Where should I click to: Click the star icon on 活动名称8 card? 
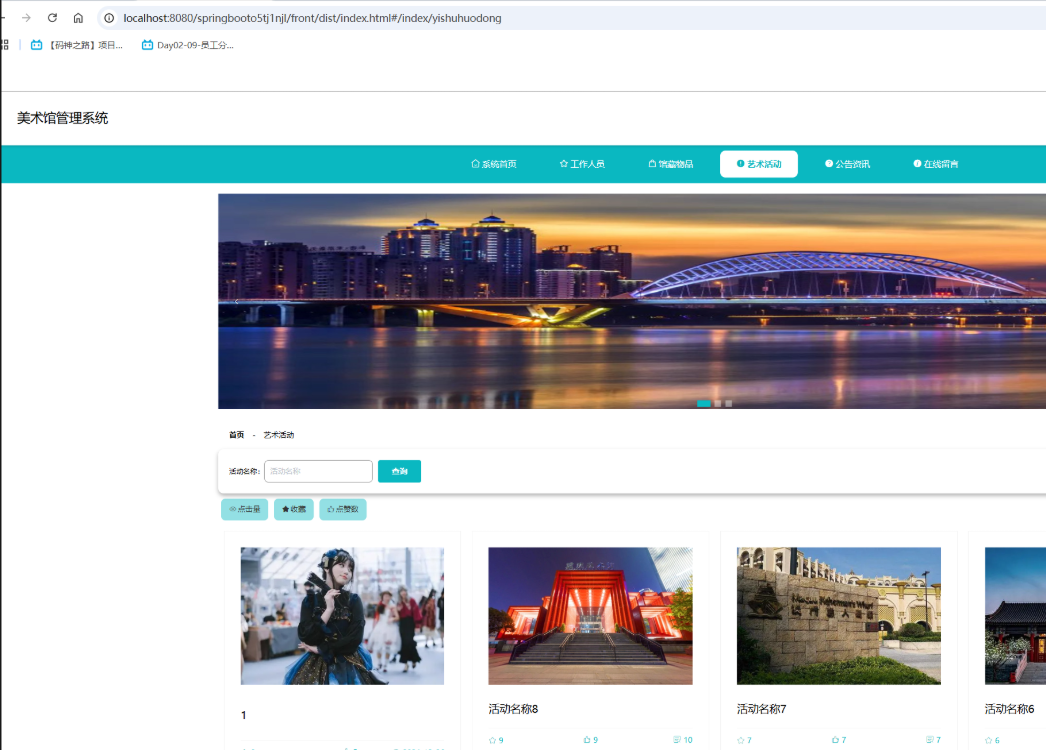(x=492, y=741)
